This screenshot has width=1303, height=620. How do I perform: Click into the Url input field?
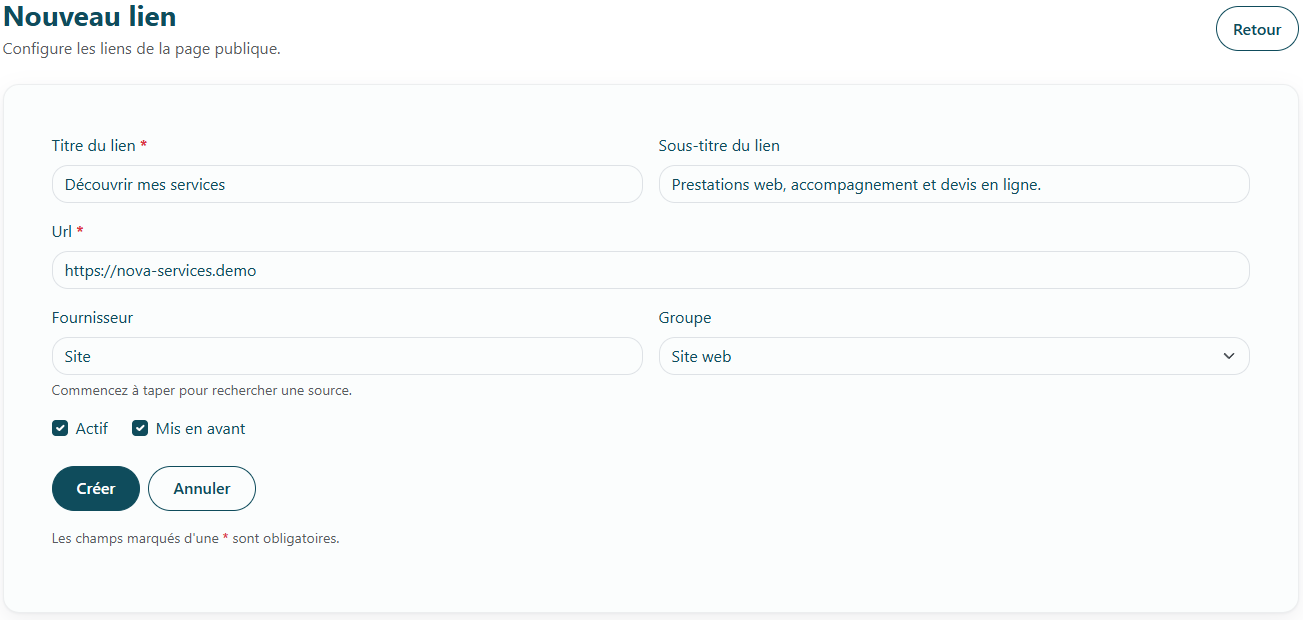[651, 270]
